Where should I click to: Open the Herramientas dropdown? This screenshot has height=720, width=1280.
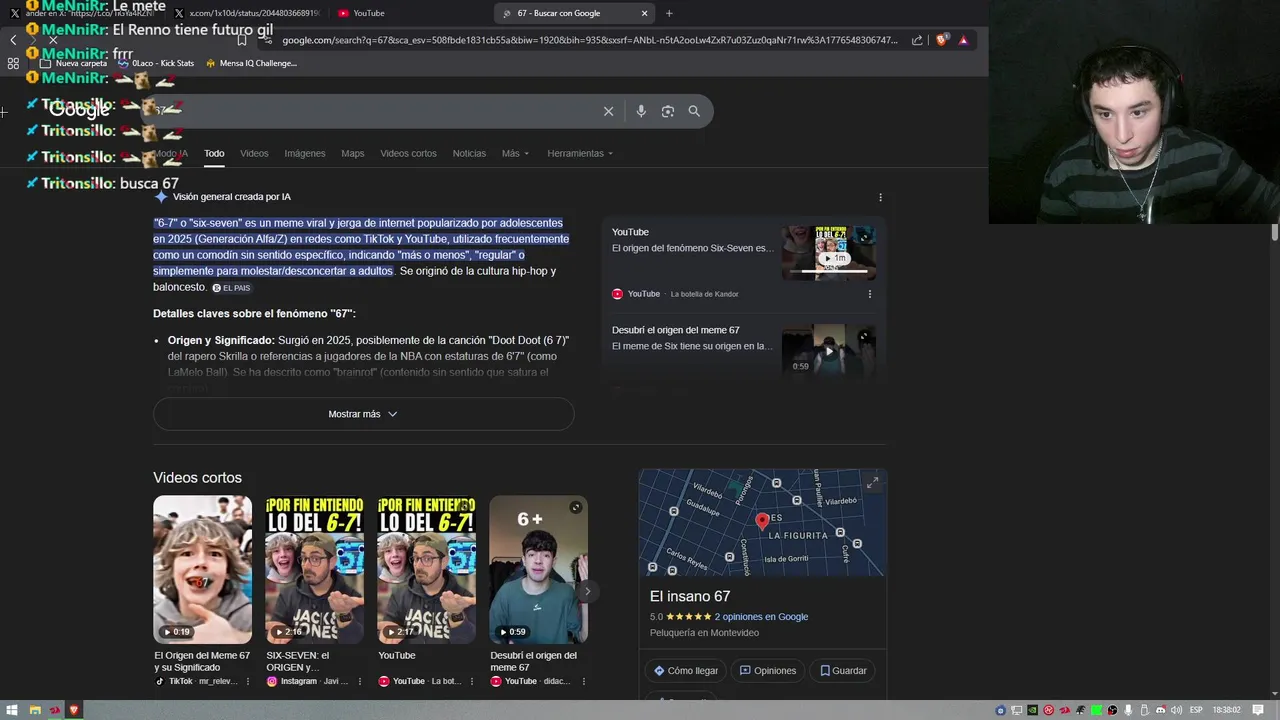pos(580,153)
